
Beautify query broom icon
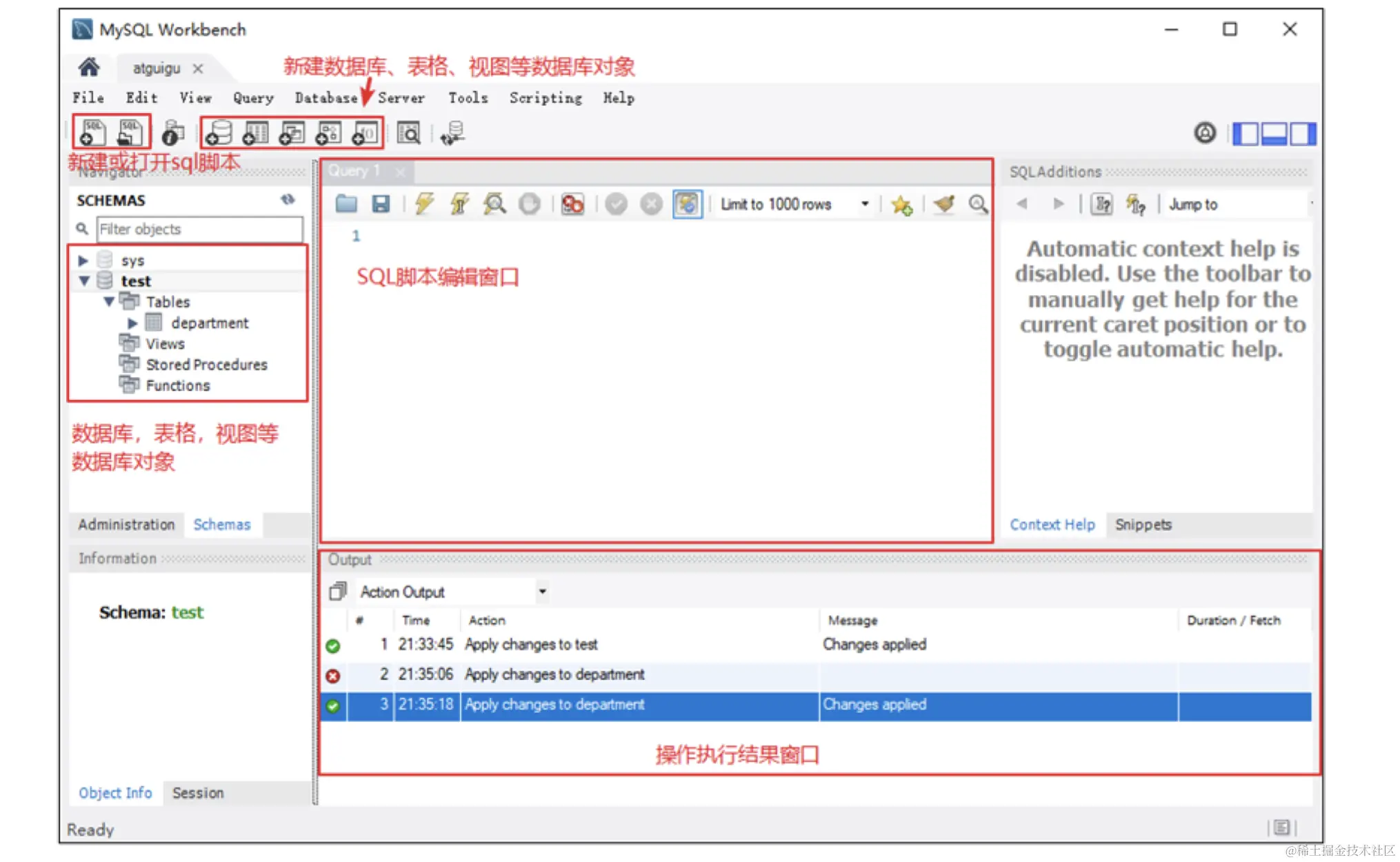click(x=944, y=204)
